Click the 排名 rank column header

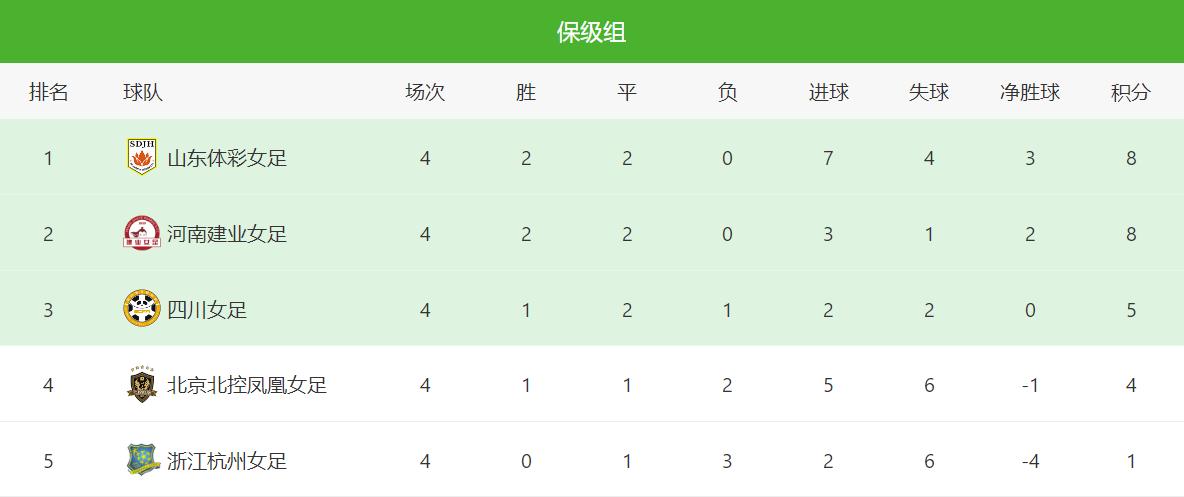(48, 93)
